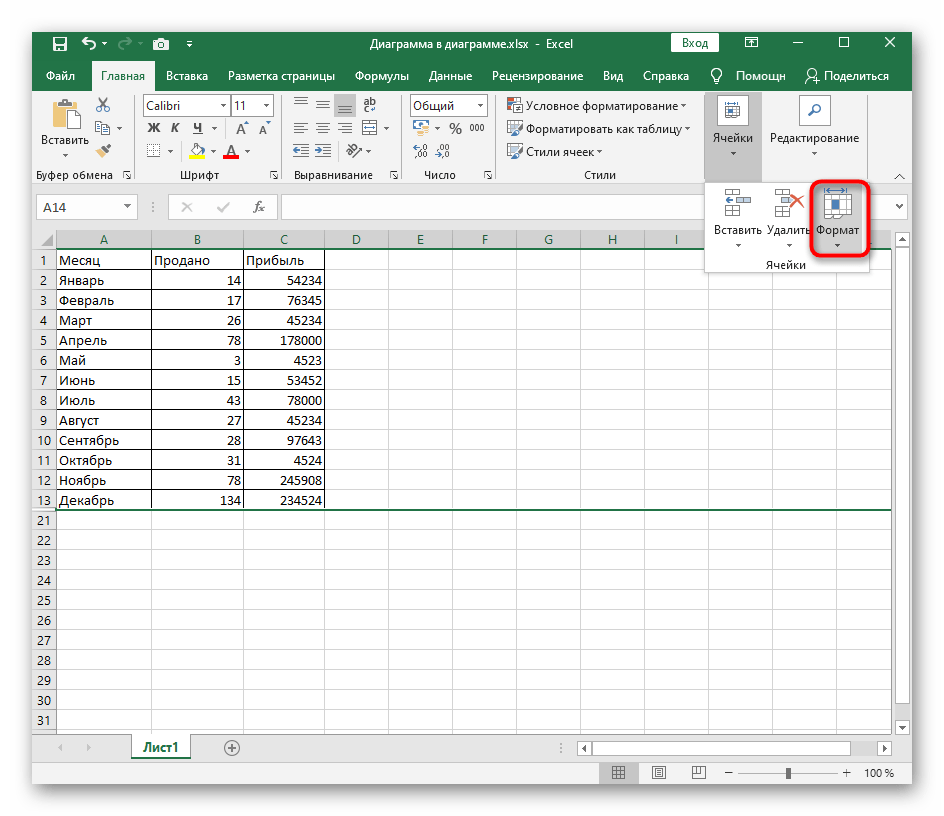Viewport: 944px width, 816px height.
Task: Click the Cut scissors icon
Action: pos(102,106)
